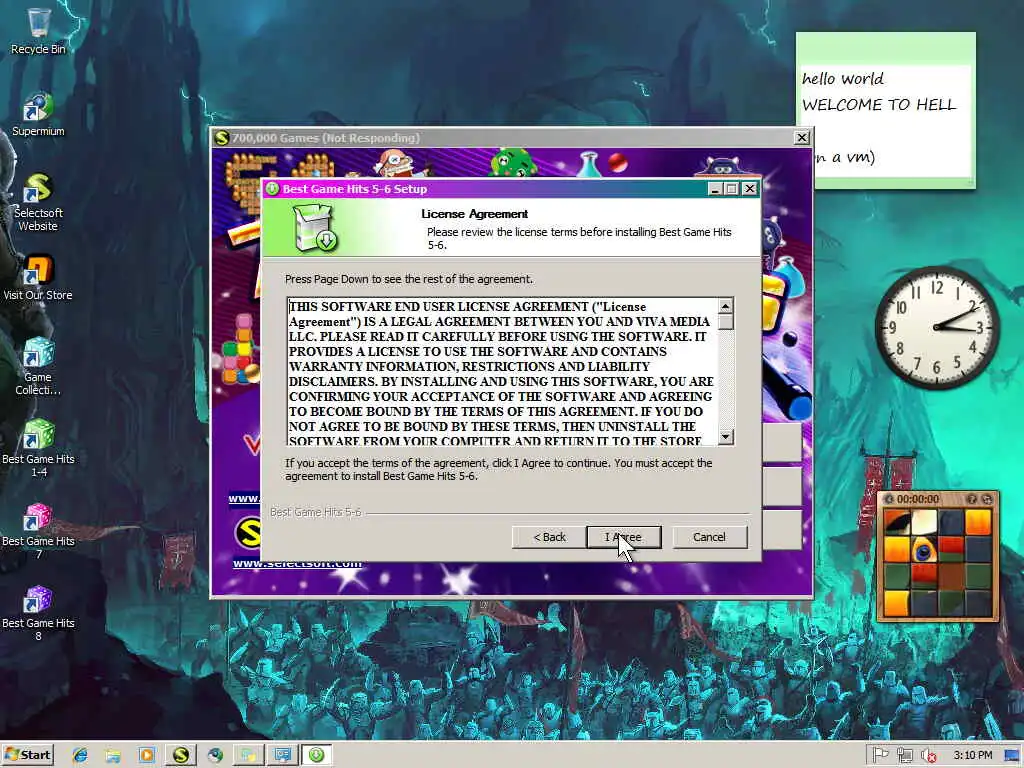Click the setup title bar system icon
Viewport: 1024px width, 768px height.
point(272,189)
